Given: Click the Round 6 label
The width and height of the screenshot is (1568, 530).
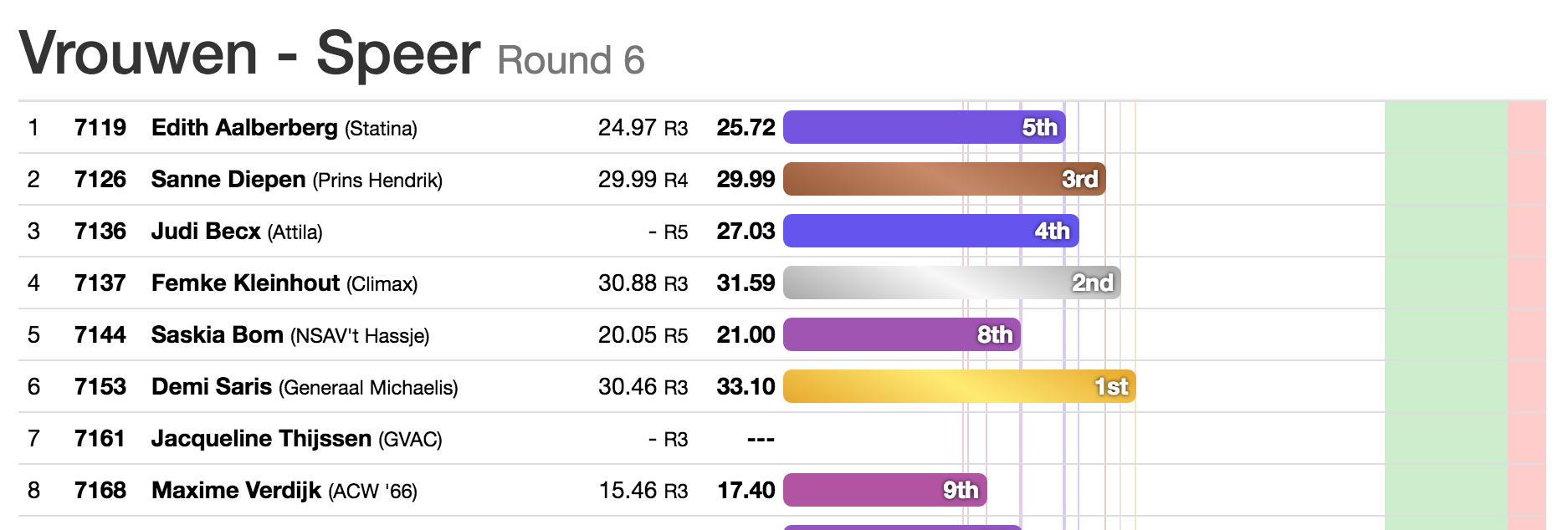Looking at the screenshot, I should click(571, 60).
